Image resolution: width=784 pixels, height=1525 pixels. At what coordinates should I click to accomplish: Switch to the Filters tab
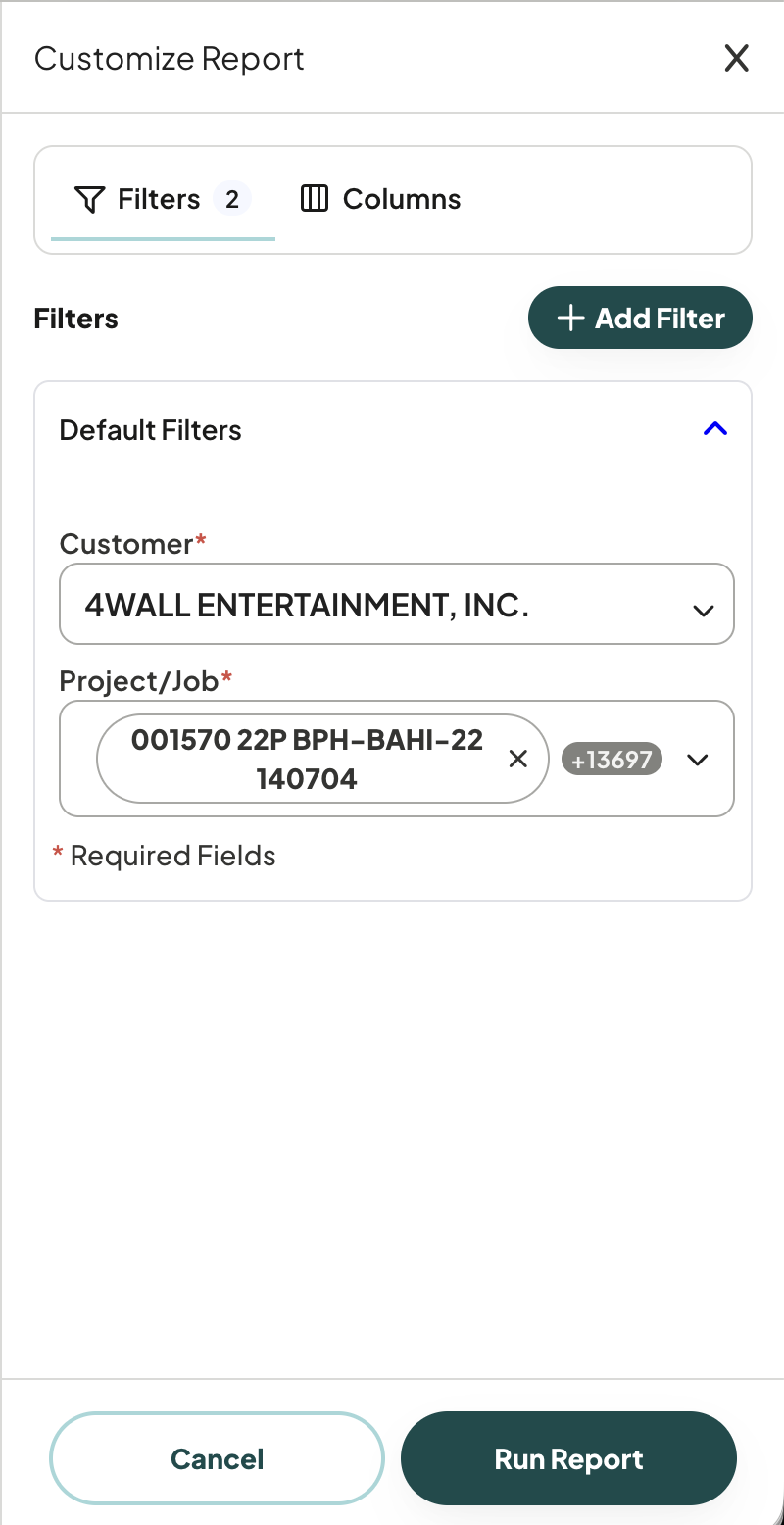pyautogui.click(x=163, y=200)
